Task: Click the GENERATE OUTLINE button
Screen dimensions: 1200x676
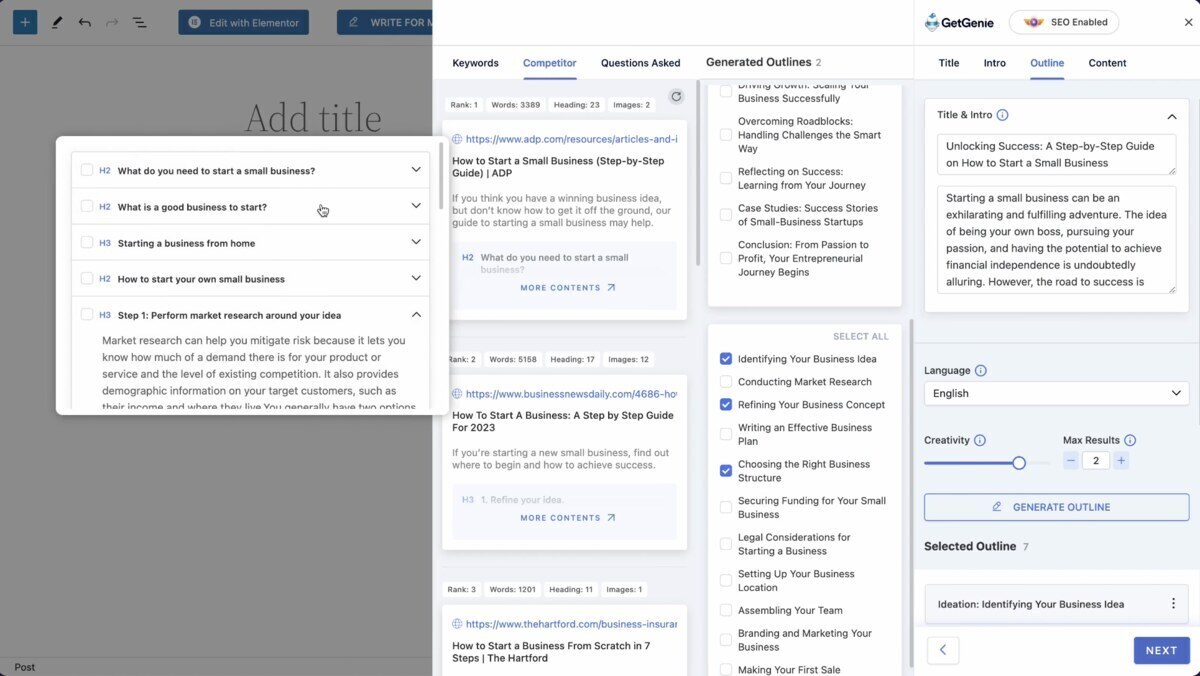Action: coord(1056,507)
